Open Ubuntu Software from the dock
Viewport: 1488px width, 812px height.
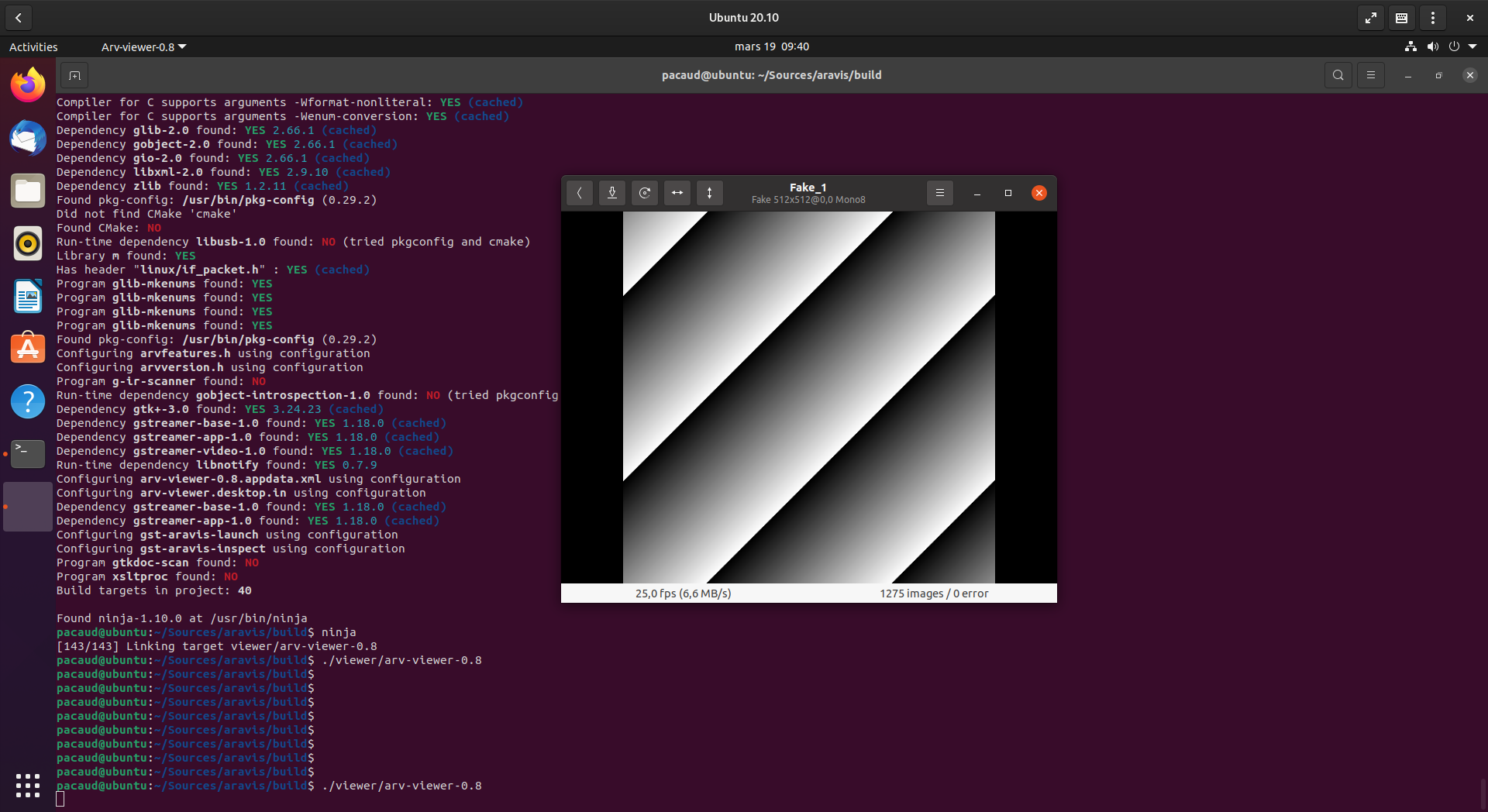coord(27,349)
